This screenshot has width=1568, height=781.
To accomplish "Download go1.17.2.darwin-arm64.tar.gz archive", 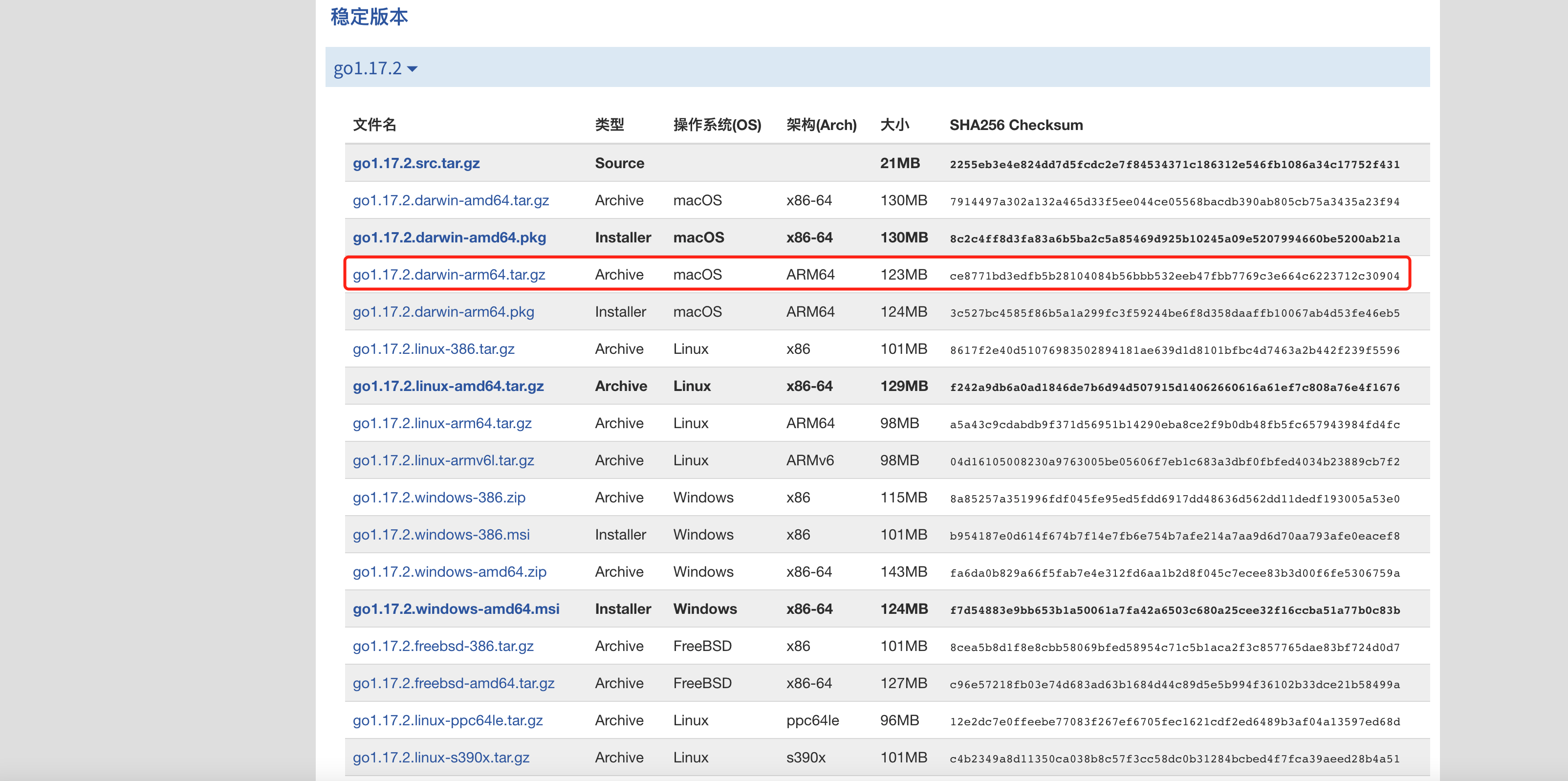I will click(x=449, y=275).
